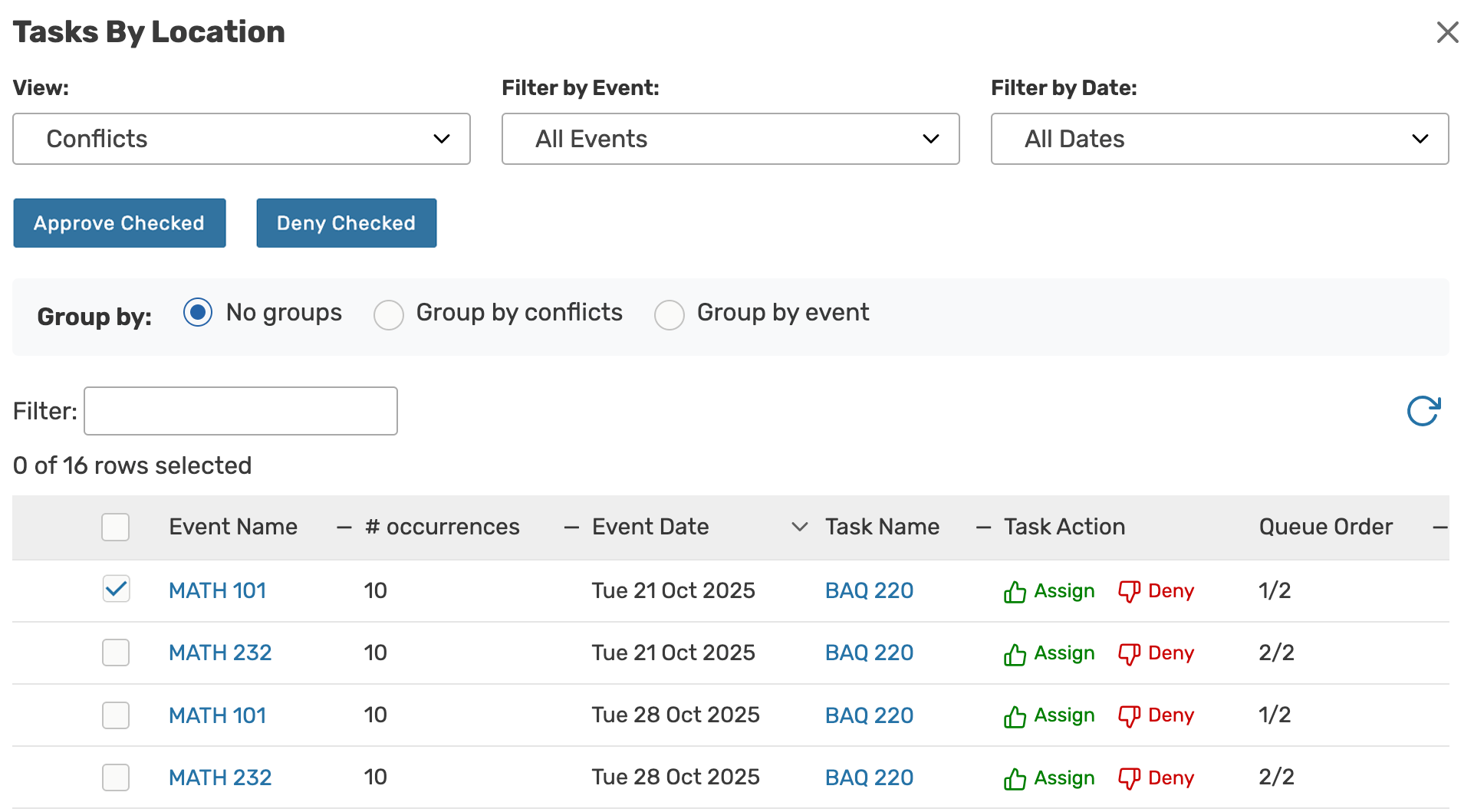Select the Group by conflicts radio button
1474x812 pixels.
pos(389,314)
